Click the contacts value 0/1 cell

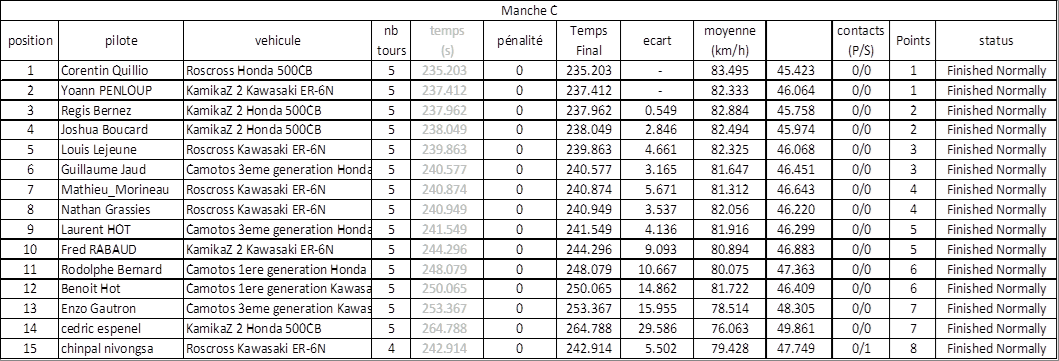(x=860, y=349)
